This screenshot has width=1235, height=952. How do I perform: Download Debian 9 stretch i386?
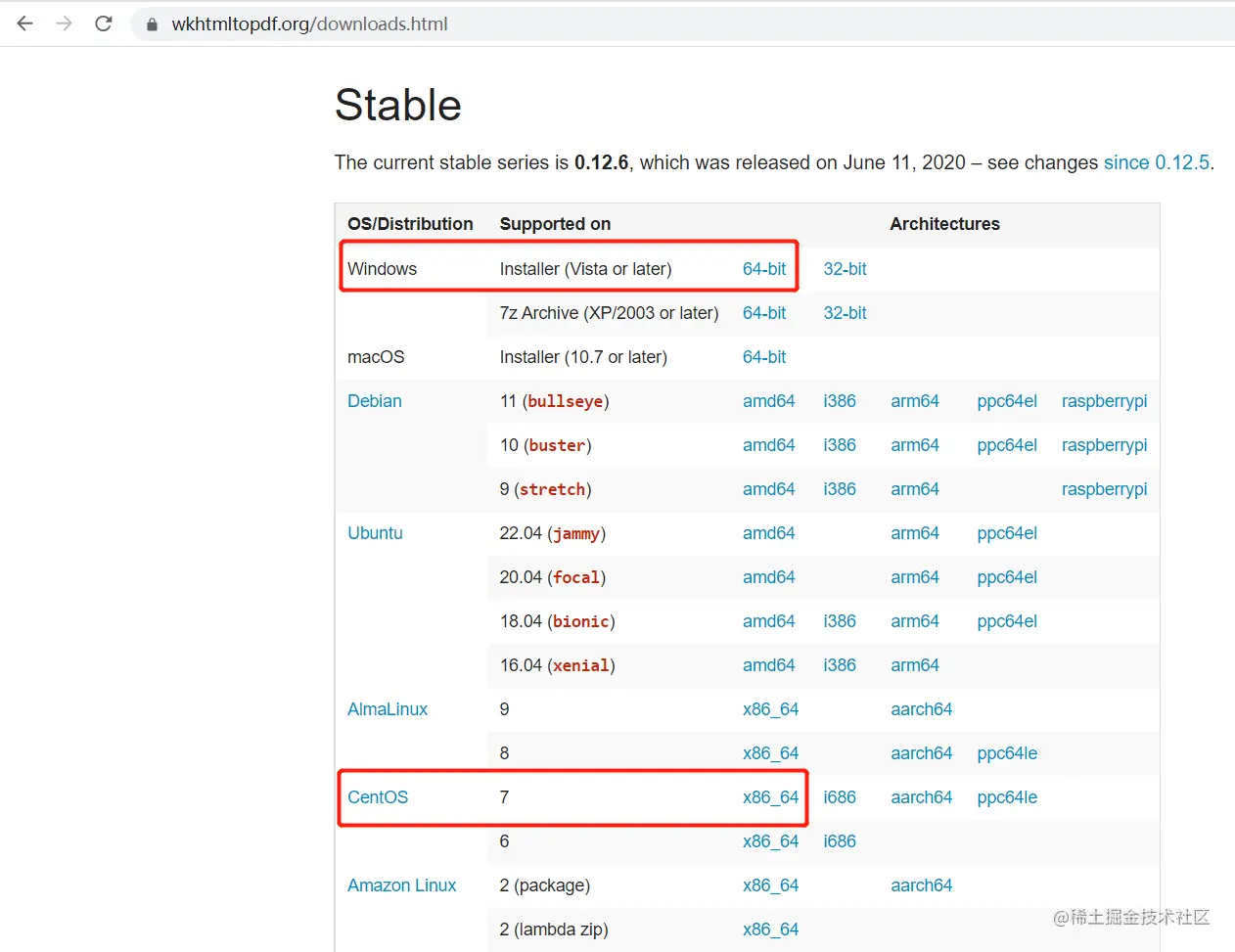(x=840, y=489)
